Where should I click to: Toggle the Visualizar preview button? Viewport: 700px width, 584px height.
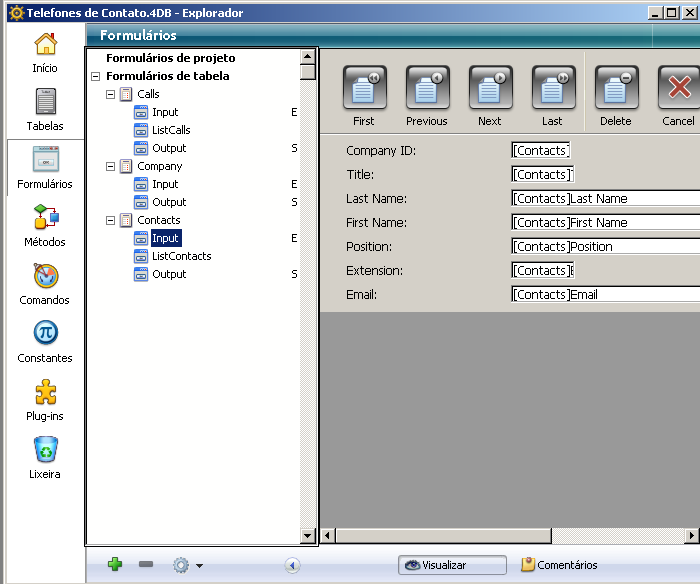(452, 565)
